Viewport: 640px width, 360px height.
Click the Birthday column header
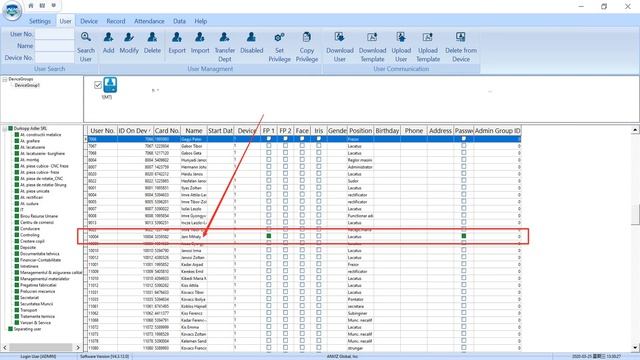[387, 131]
